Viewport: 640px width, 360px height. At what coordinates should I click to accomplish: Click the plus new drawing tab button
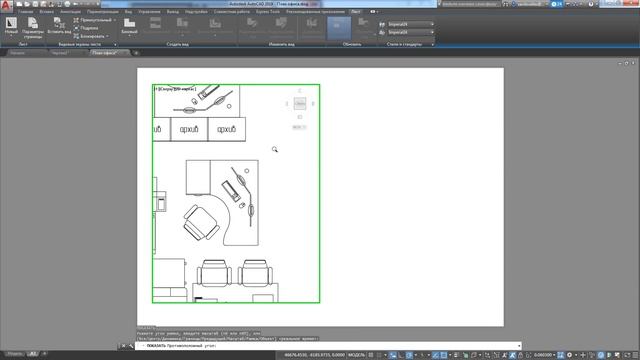[x=136, y=53]
